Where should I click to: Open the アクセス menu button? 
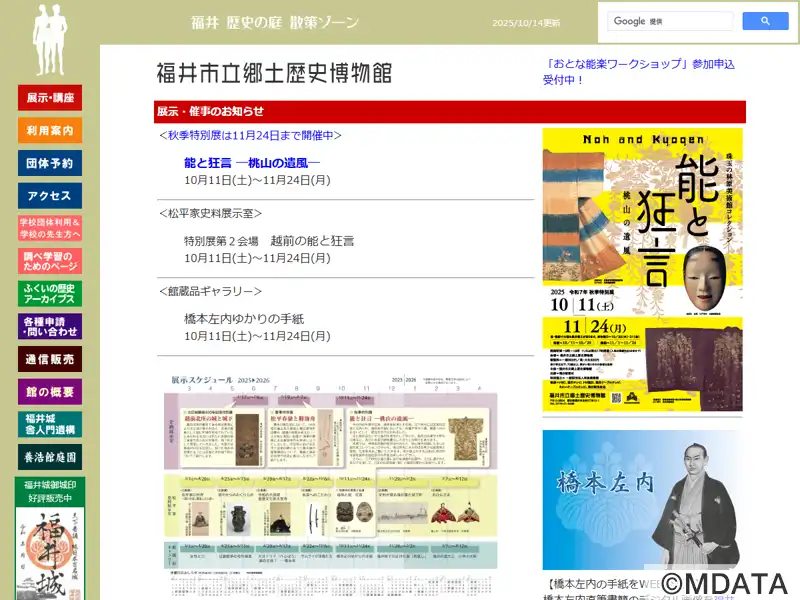click(x=50, y=195)
